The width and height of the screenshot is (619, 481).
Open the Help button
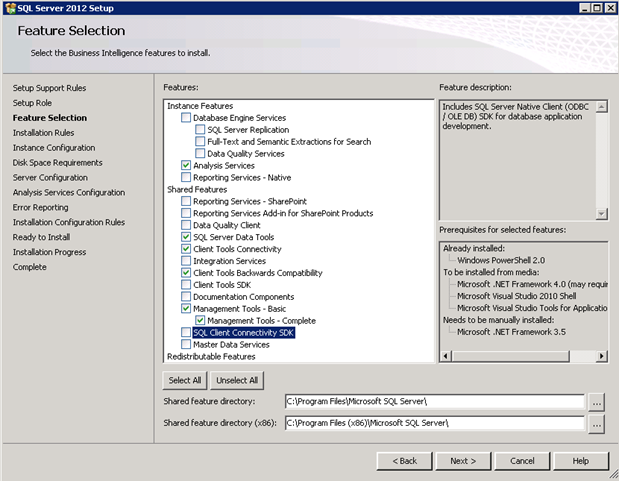[x=580, y=461]
